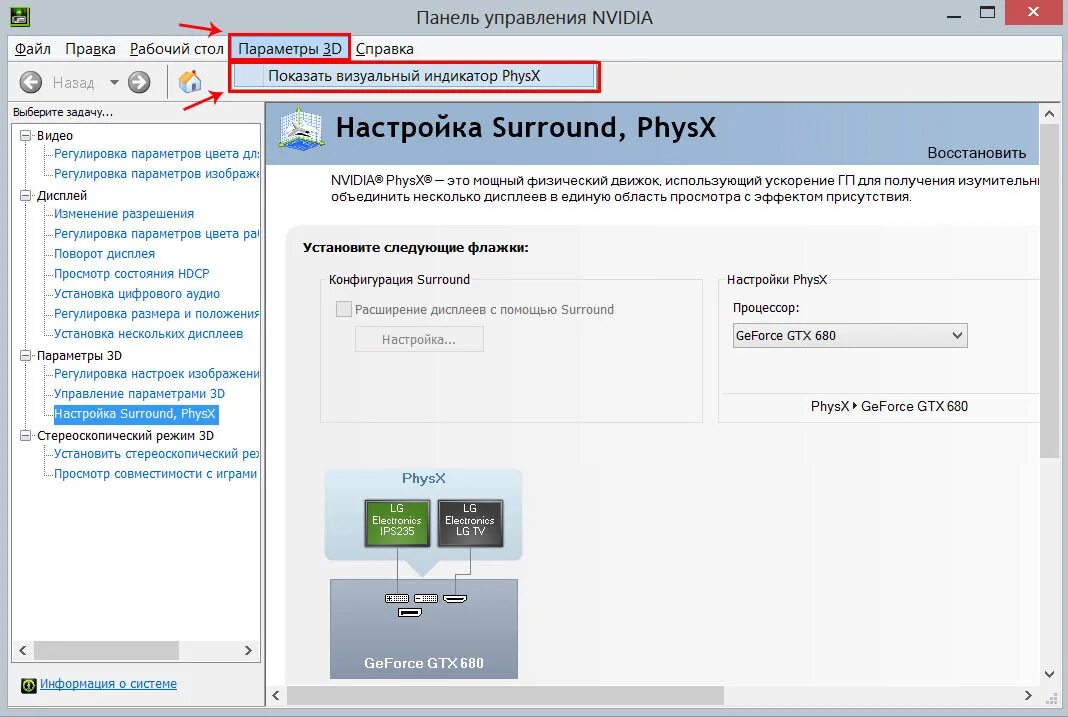Click Восстановить link
The height and width of the screenshot is (717, 1068).
(x=977, y=153)
